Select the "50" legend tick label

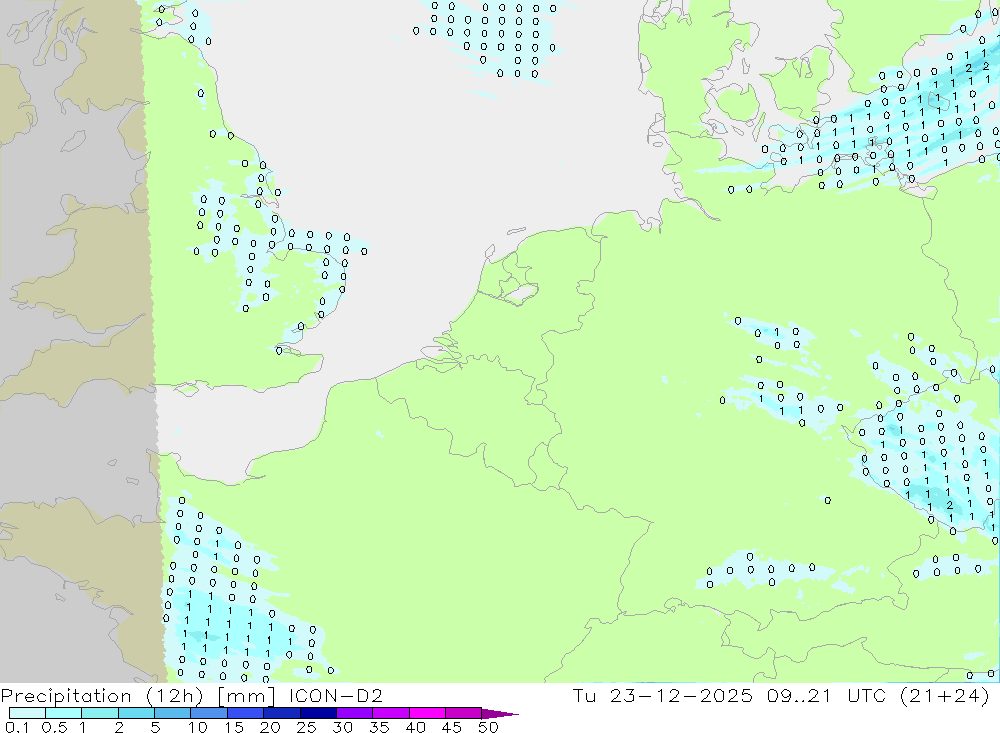[489, 727]
